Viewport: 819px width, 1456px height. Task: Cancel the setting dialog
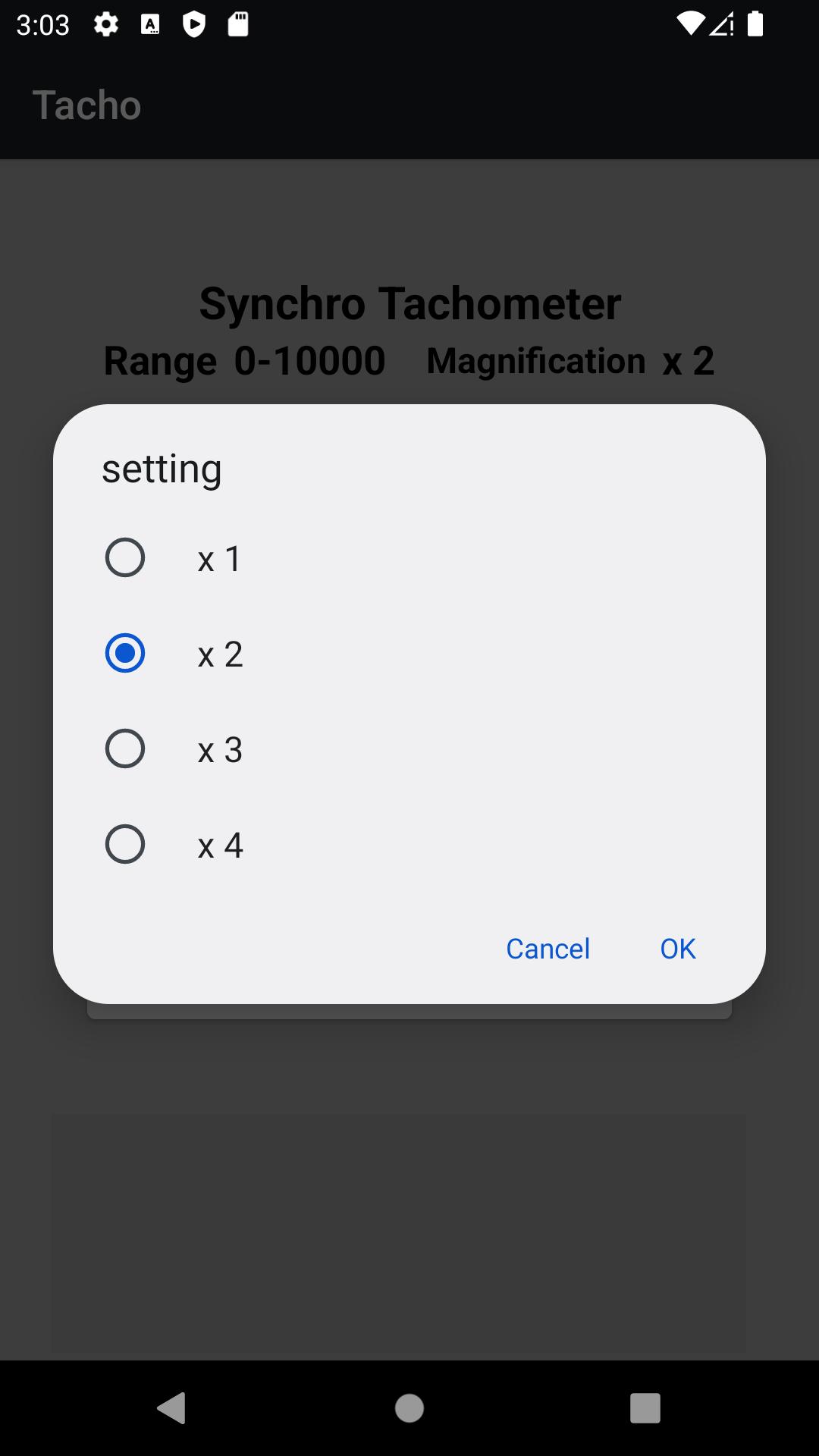pos(548,949)
